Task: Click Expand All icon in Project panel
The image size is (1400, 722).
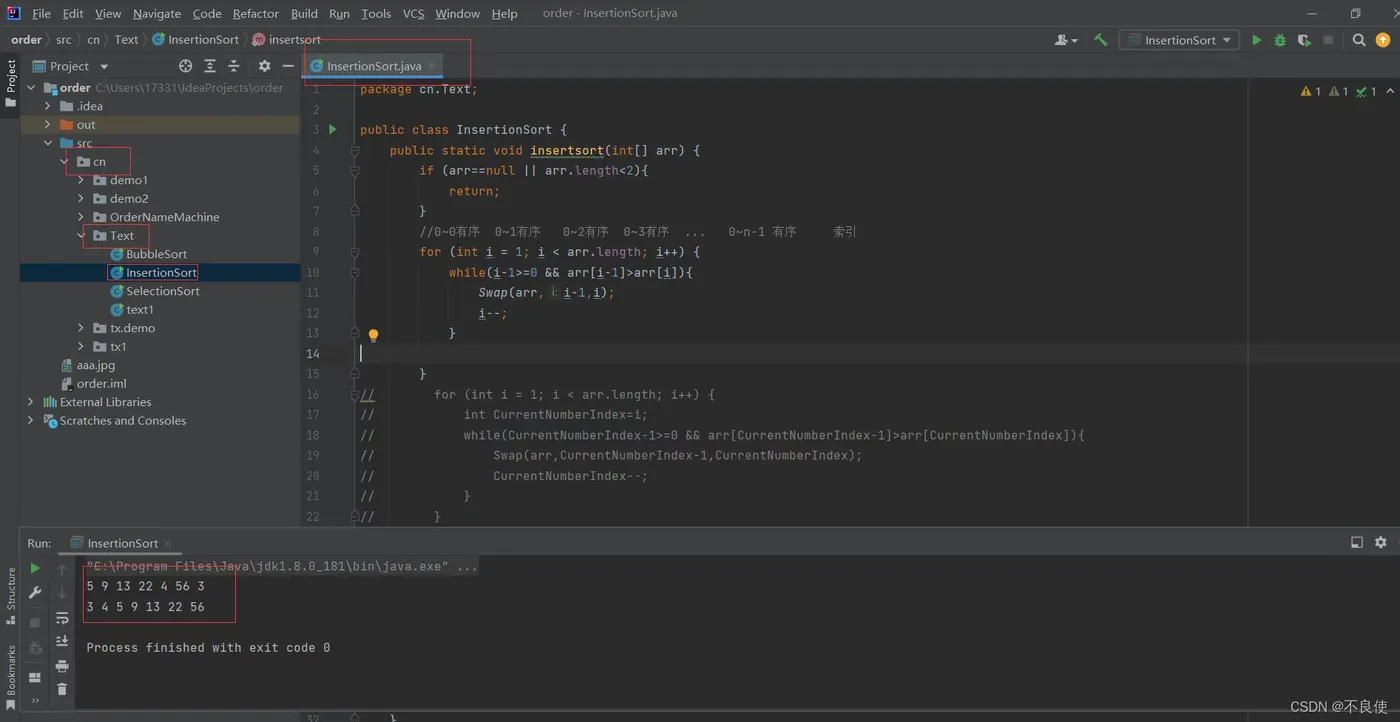Action: tap(210, 66)
